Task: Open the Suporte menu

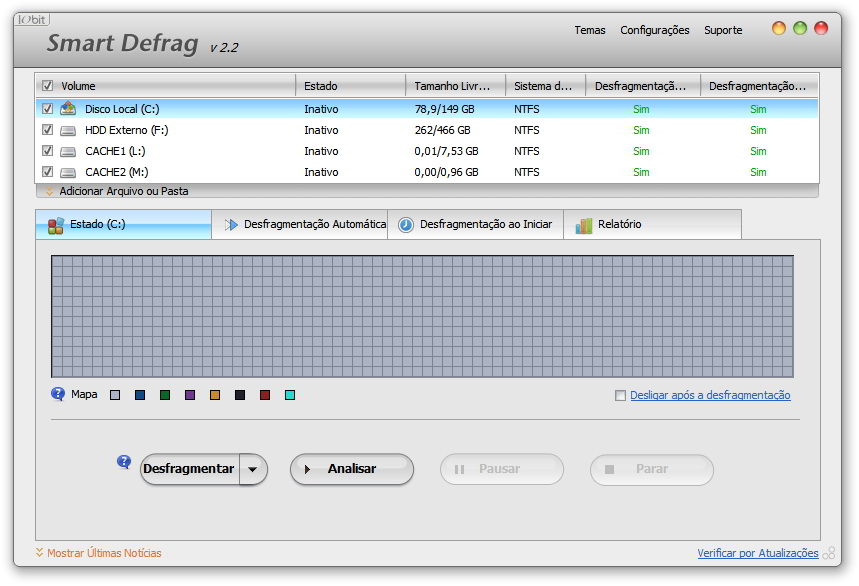Action: point(723,30)
